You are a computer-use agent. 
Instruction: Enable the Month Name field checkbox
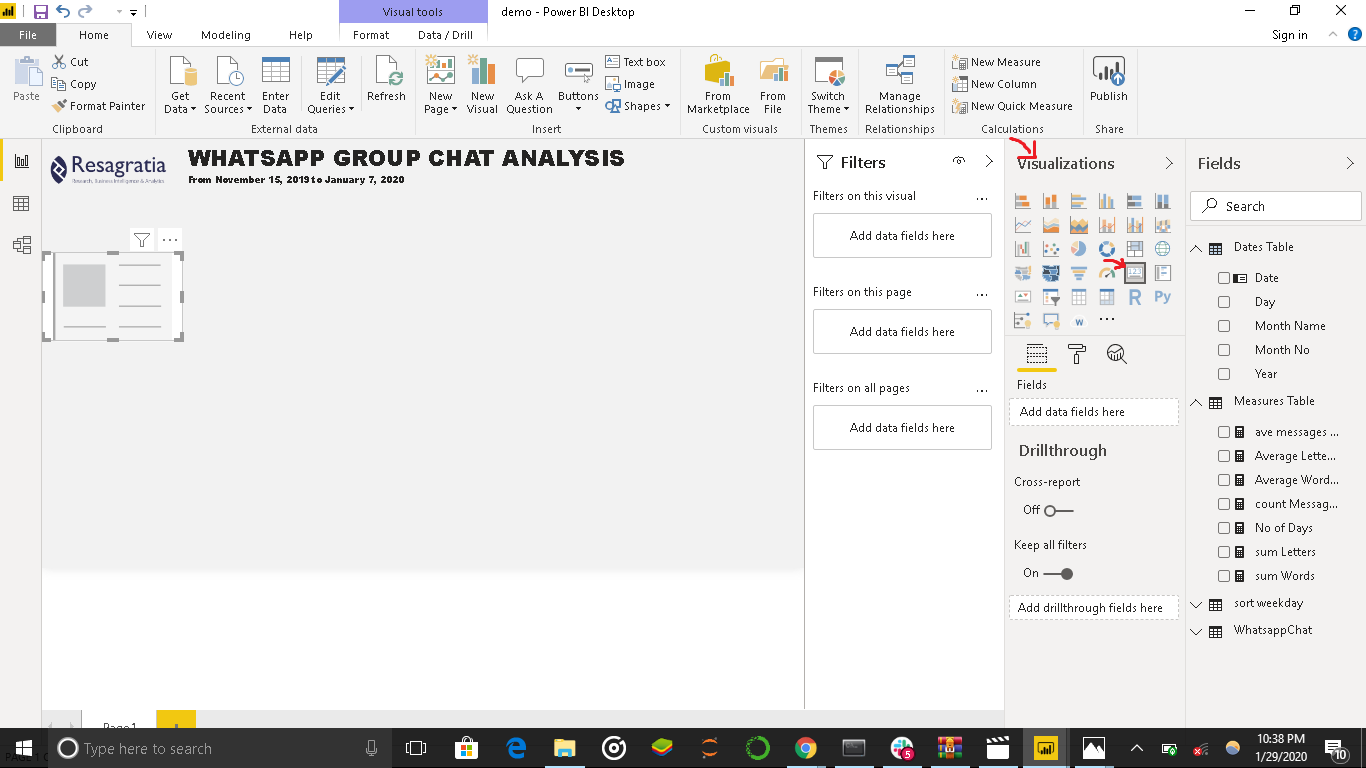click(x=1224, y=326)
